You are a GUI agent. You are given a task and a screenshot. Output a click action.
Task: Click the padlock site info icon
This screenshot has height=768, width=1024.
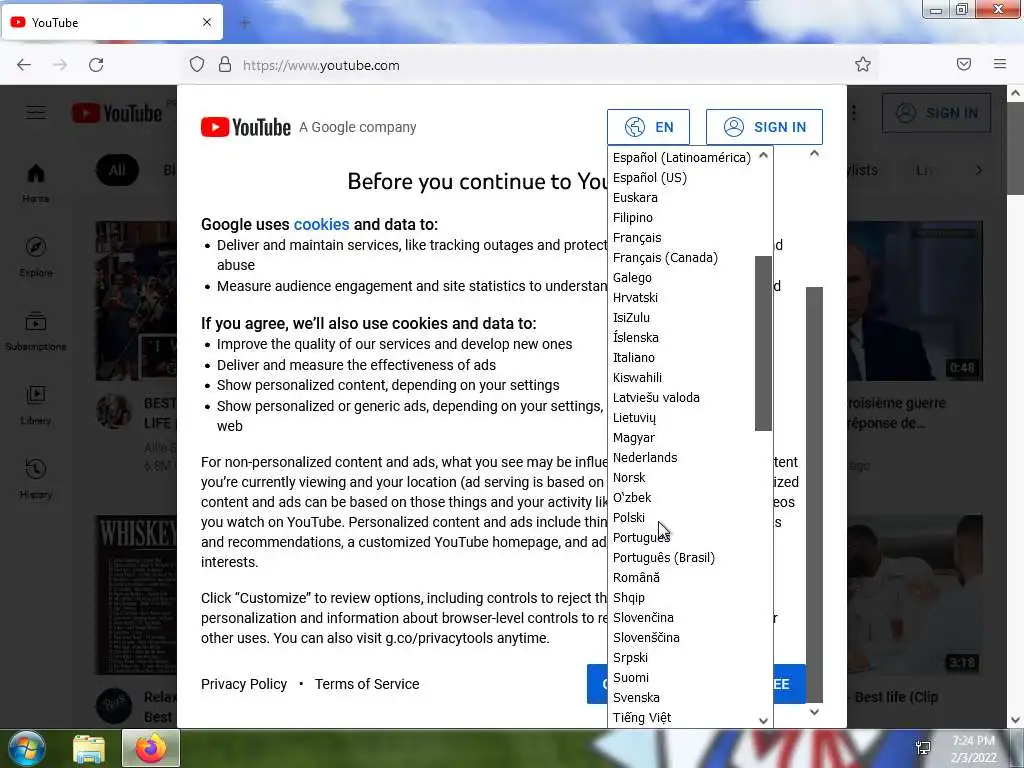225,65
